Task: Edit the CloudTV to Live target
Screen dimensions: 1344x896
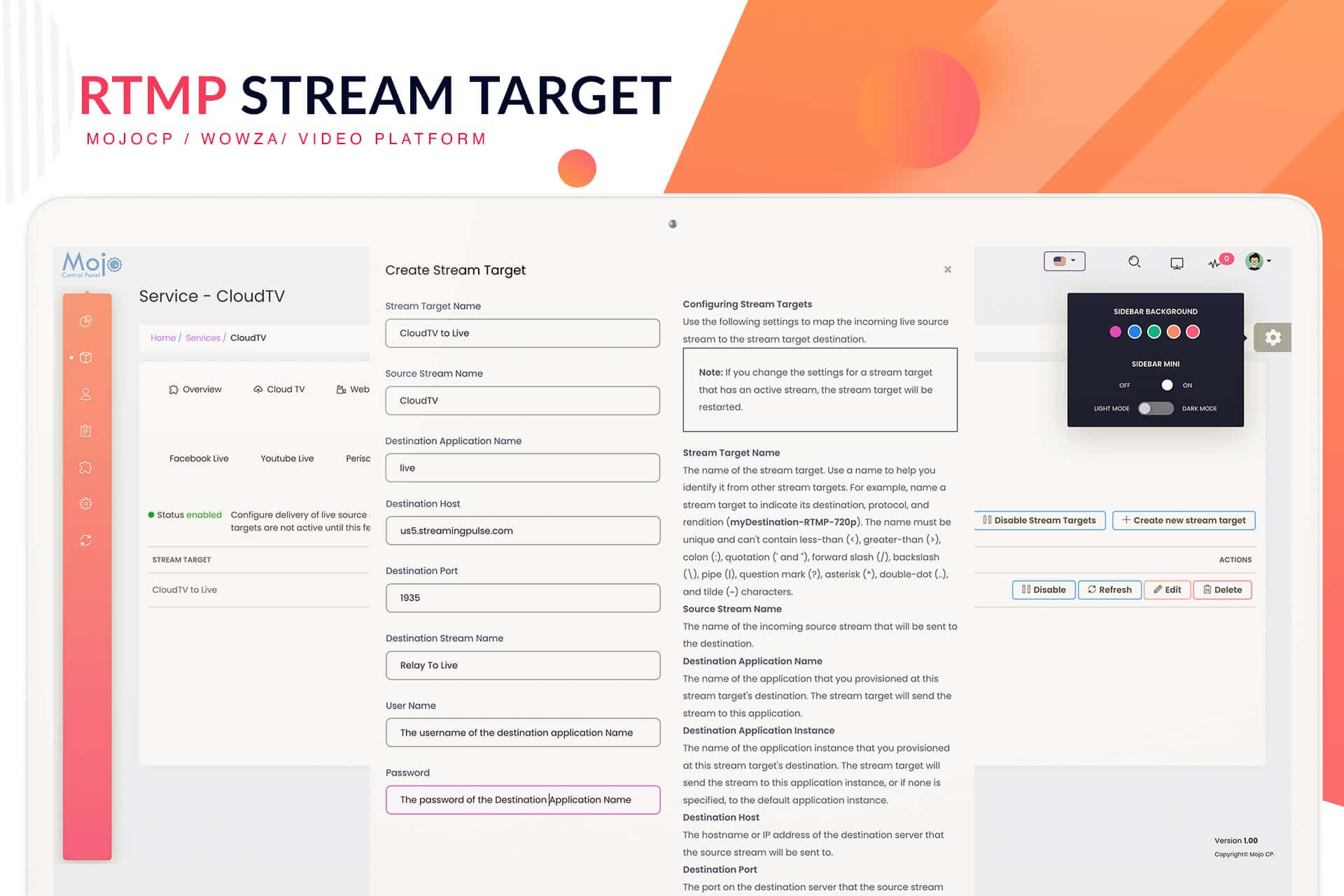Action: (x=1167, y=589)
